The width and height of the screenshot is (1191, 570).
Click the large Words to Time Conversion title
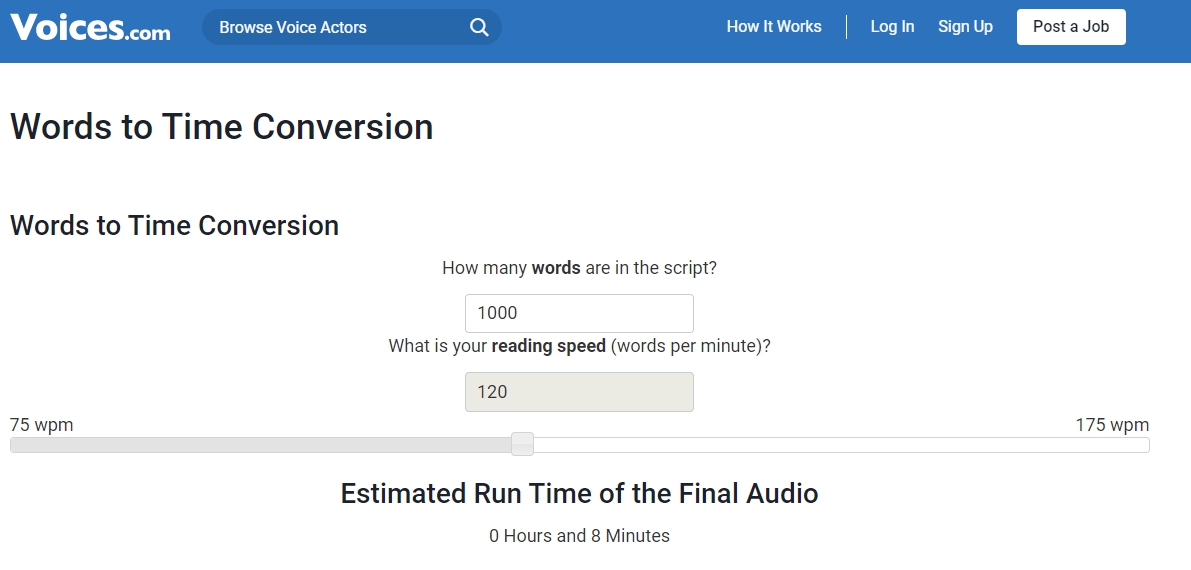tap(222, 127)
